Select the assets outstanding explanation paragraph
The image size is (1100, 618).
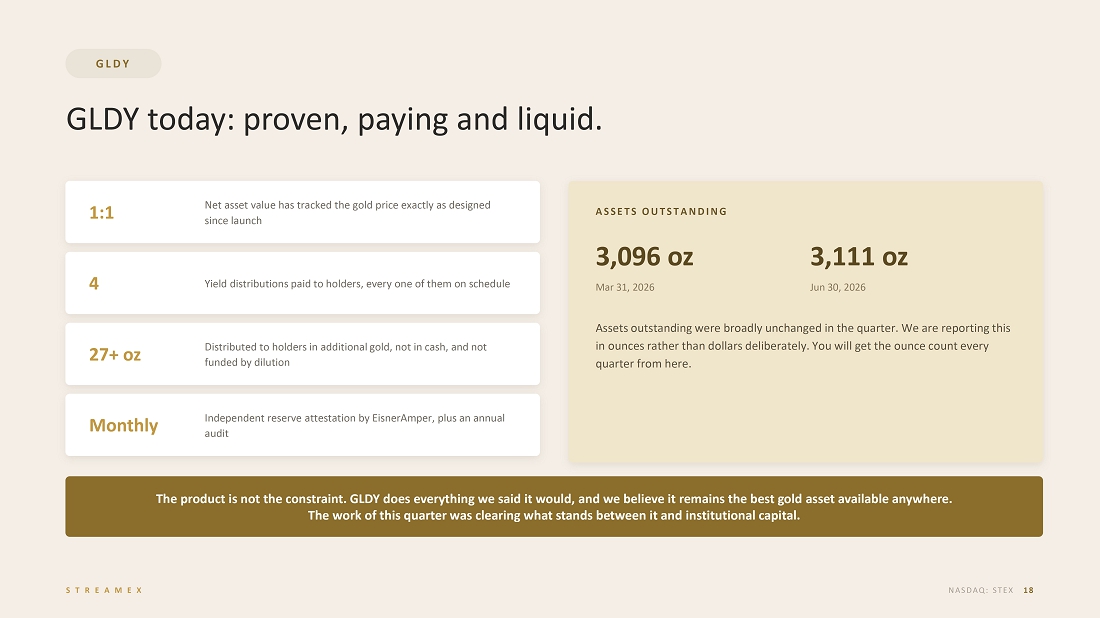pos(803,346)
